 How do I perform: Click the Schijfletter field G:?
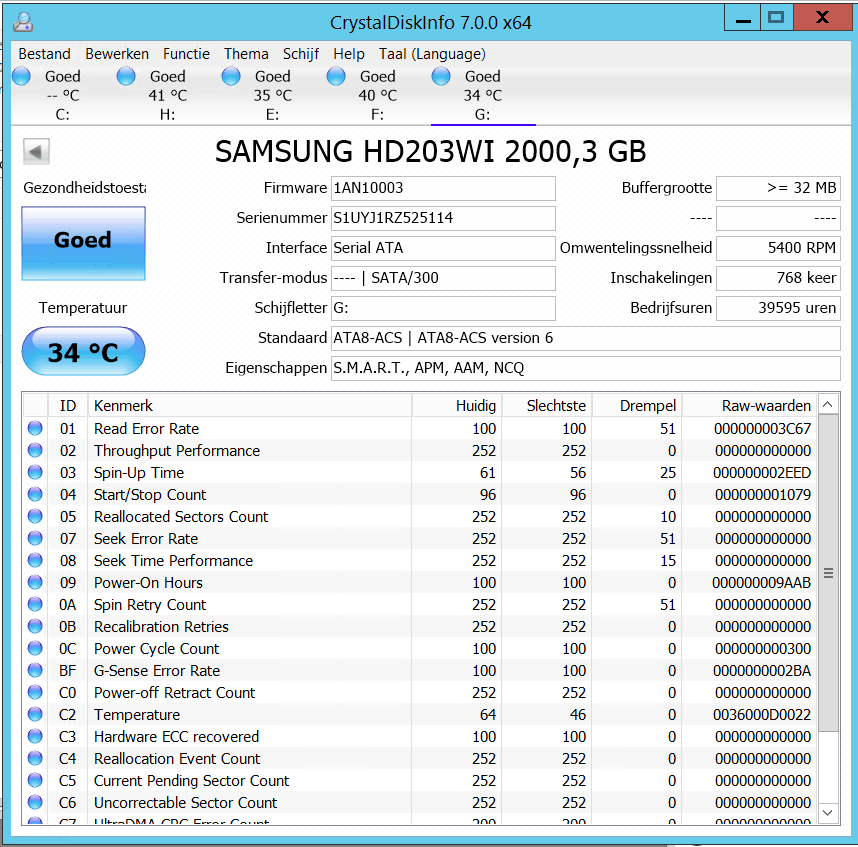point(443,308)
